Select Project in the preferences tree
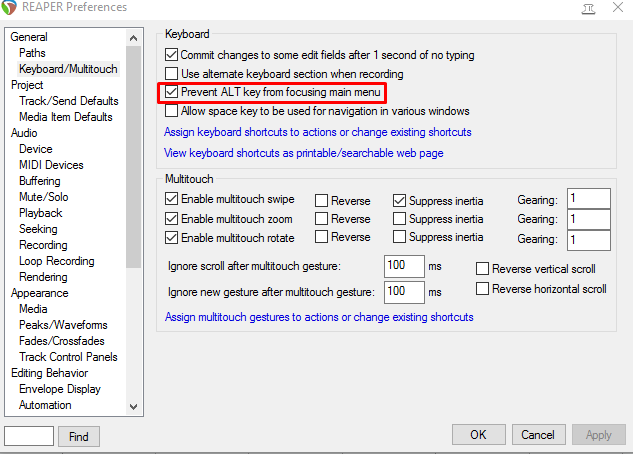Screen dimensions: 633x454 coord(27,85)
